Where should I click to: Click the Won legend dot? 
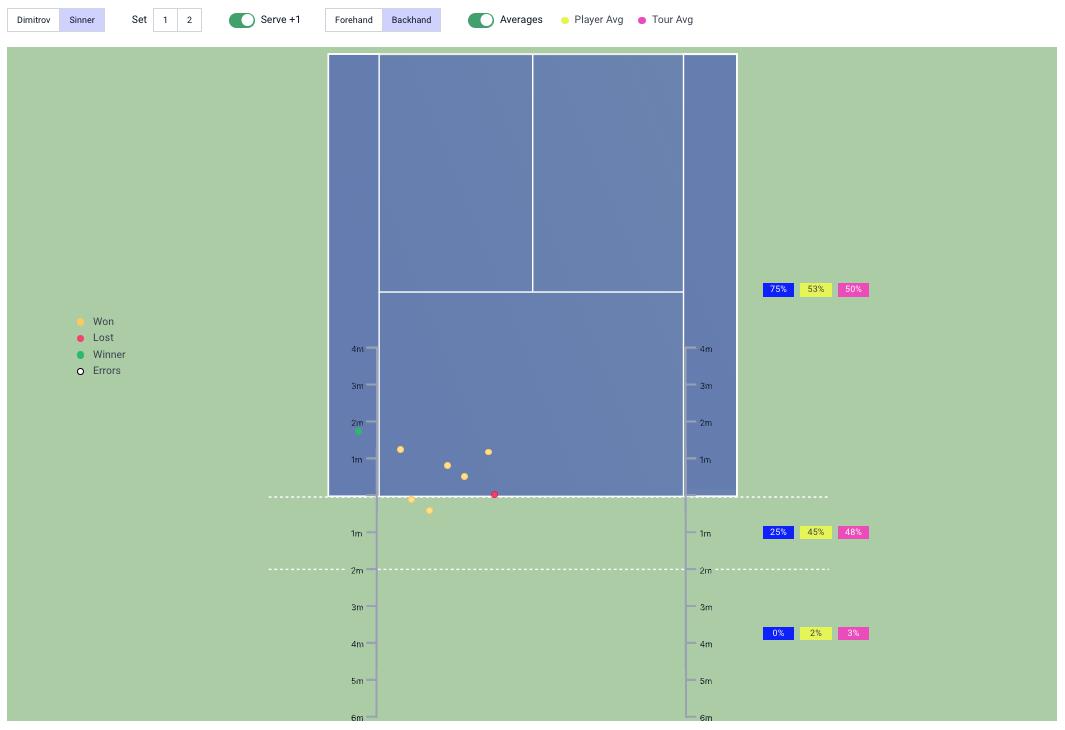pos(81,322)
